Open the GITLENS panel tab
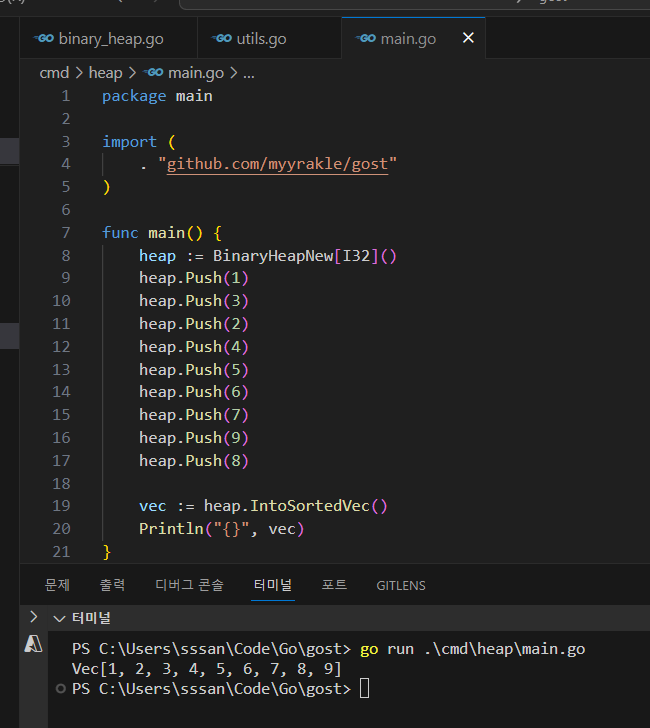Screen dimensions: 650x728 [x=400, y=585]
